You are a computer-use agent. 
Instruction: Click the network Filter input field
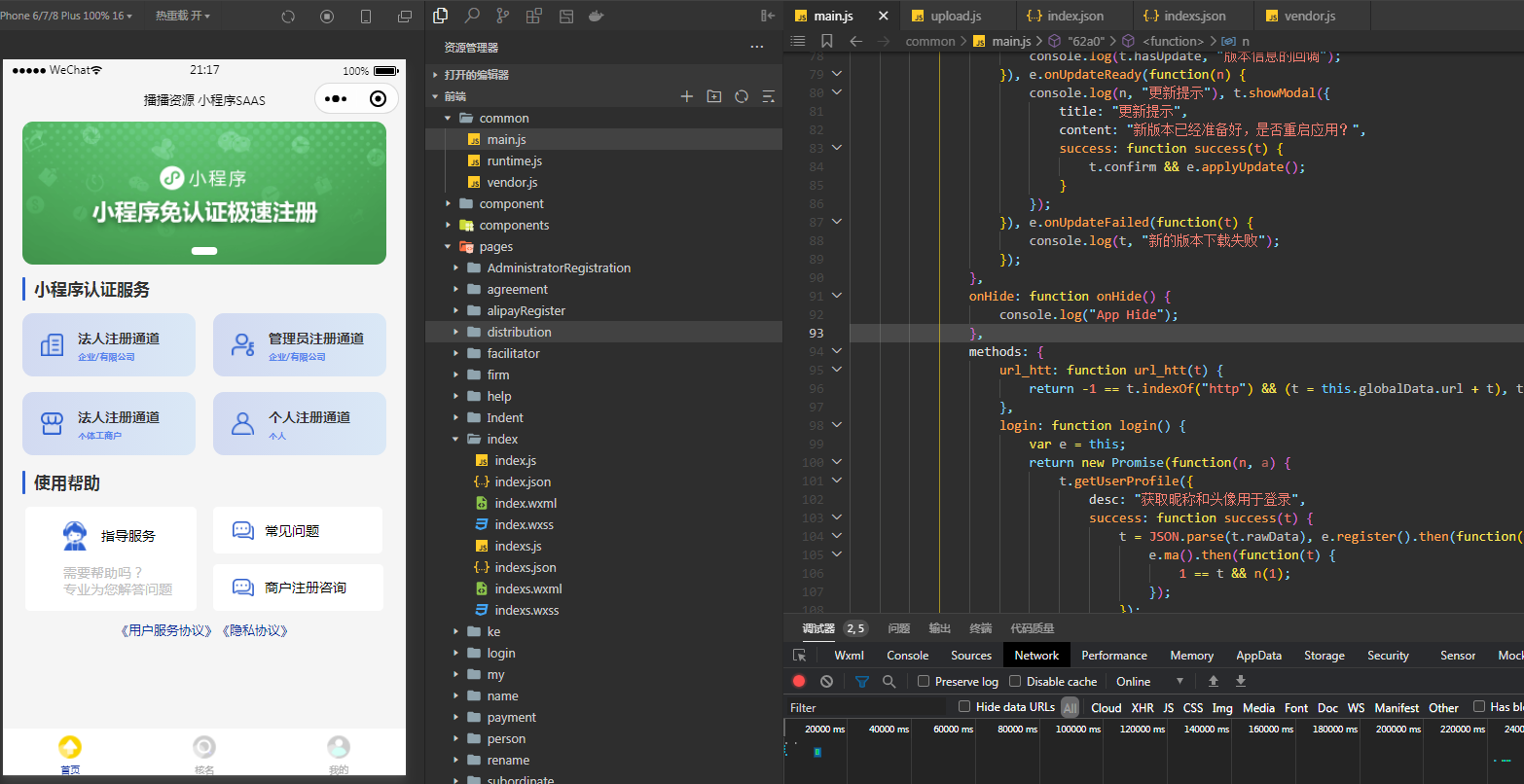866,707
